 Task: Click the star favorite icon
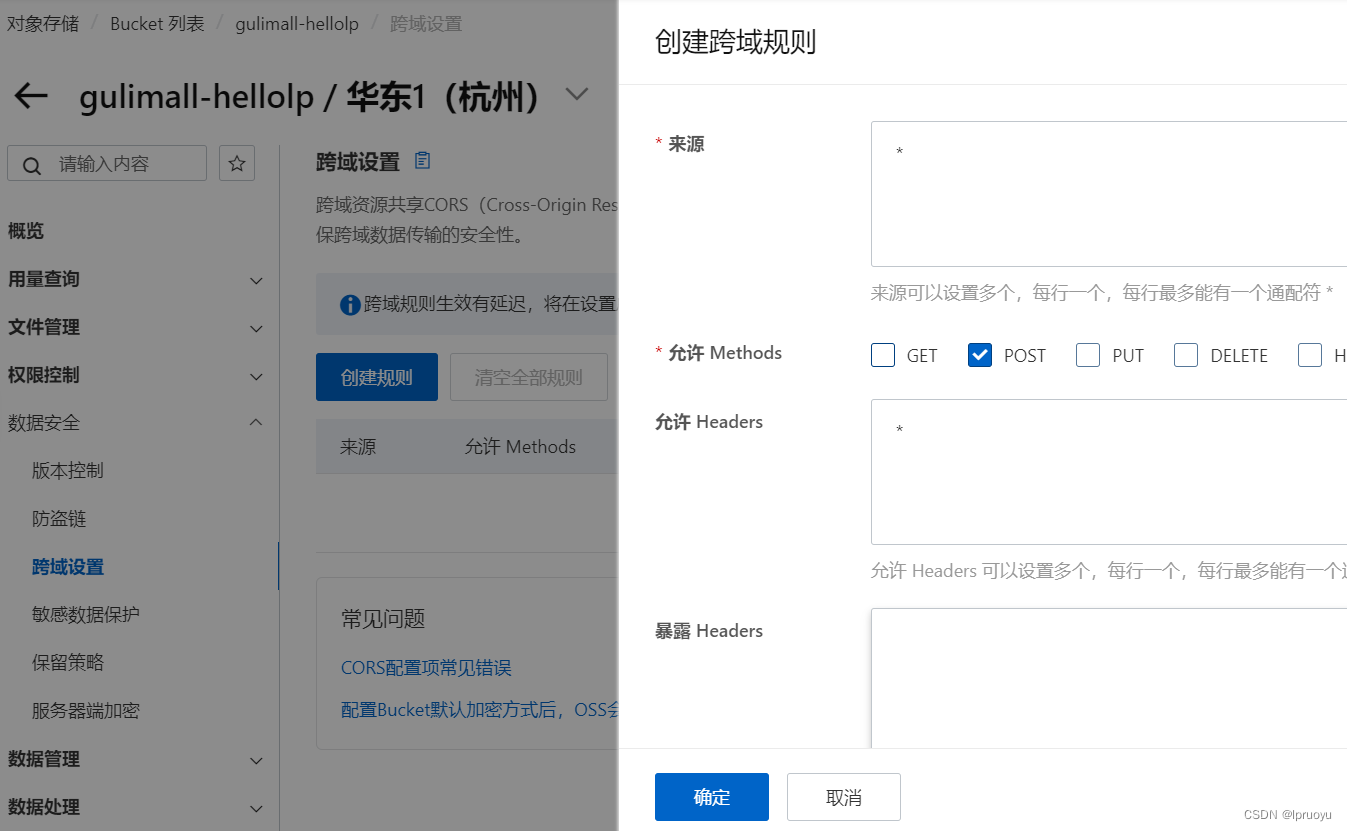(x=237, y=163)
